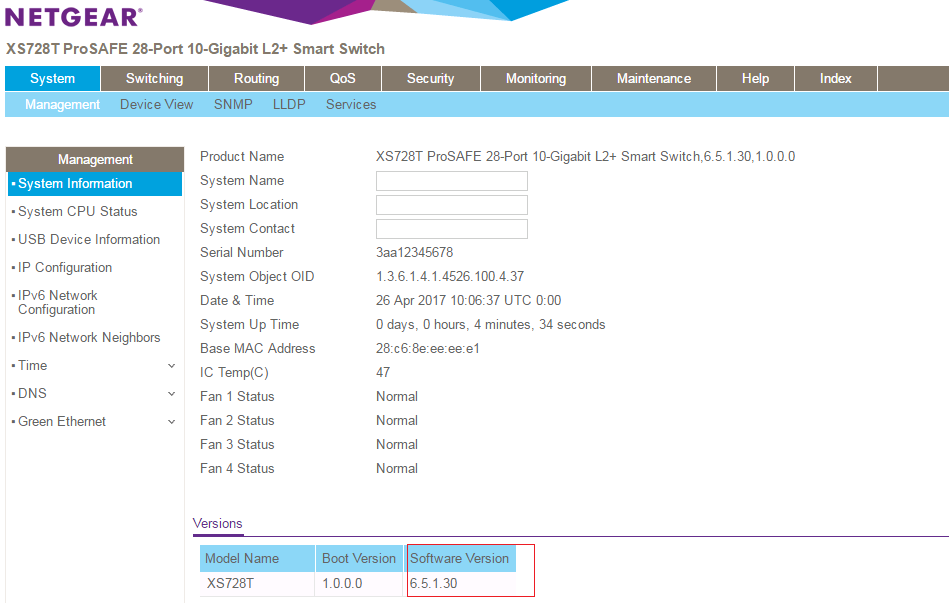
Task: Click the Boot Version column header
Action: [x=359, y=558]
